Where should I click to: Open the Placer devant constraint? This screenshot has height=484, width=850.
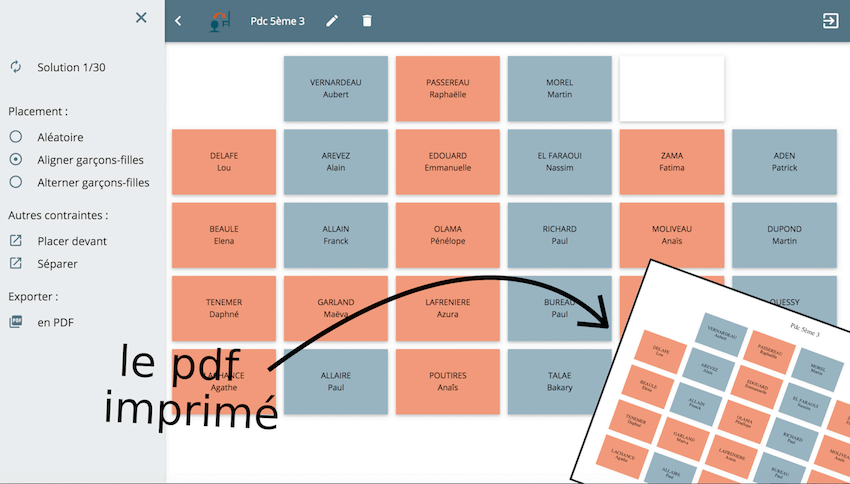pyautogui.click(x=72, y=241)
